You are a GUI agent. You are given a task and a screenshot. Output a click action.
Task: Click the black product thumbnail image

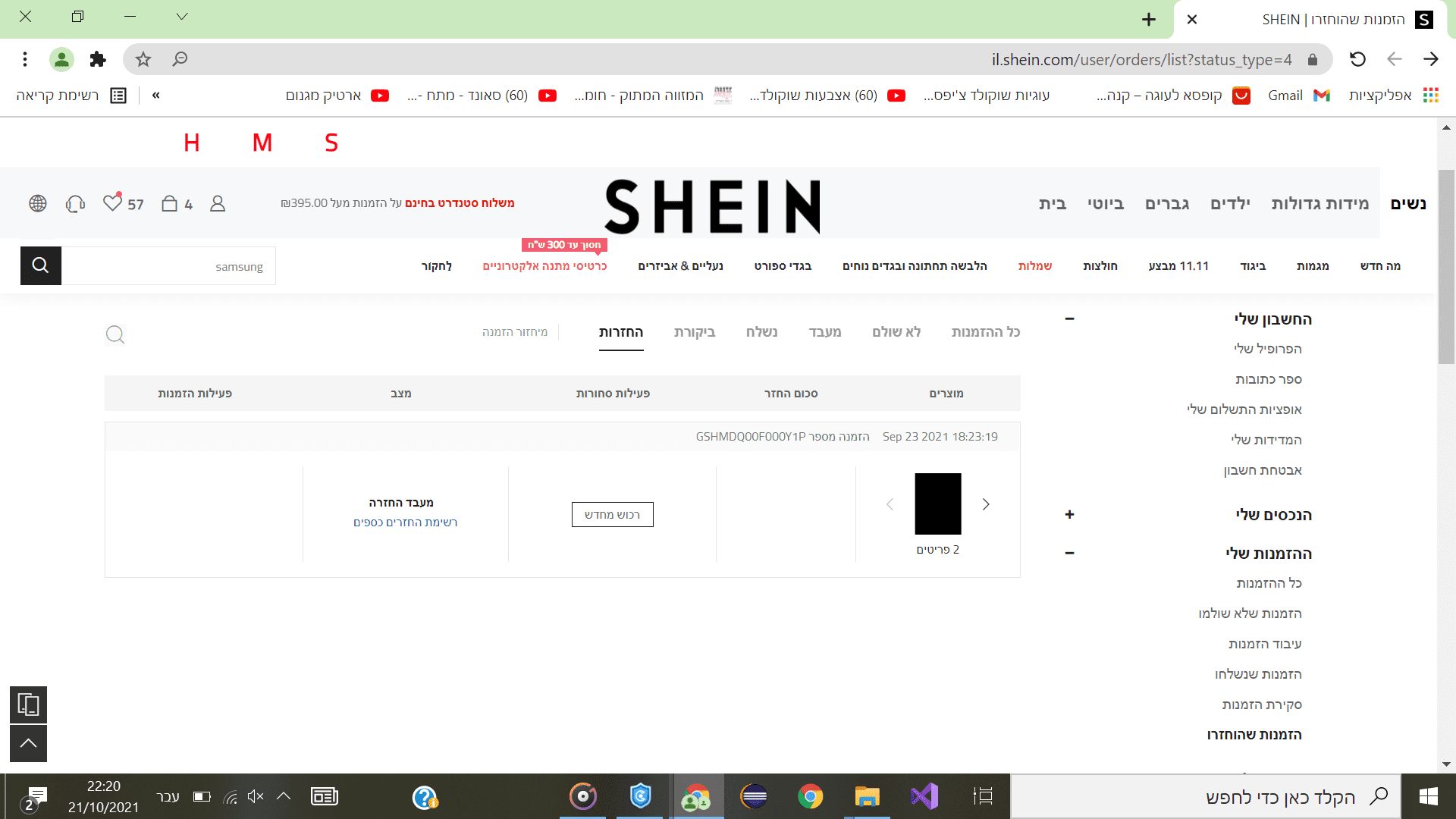(x=938, y=504)
